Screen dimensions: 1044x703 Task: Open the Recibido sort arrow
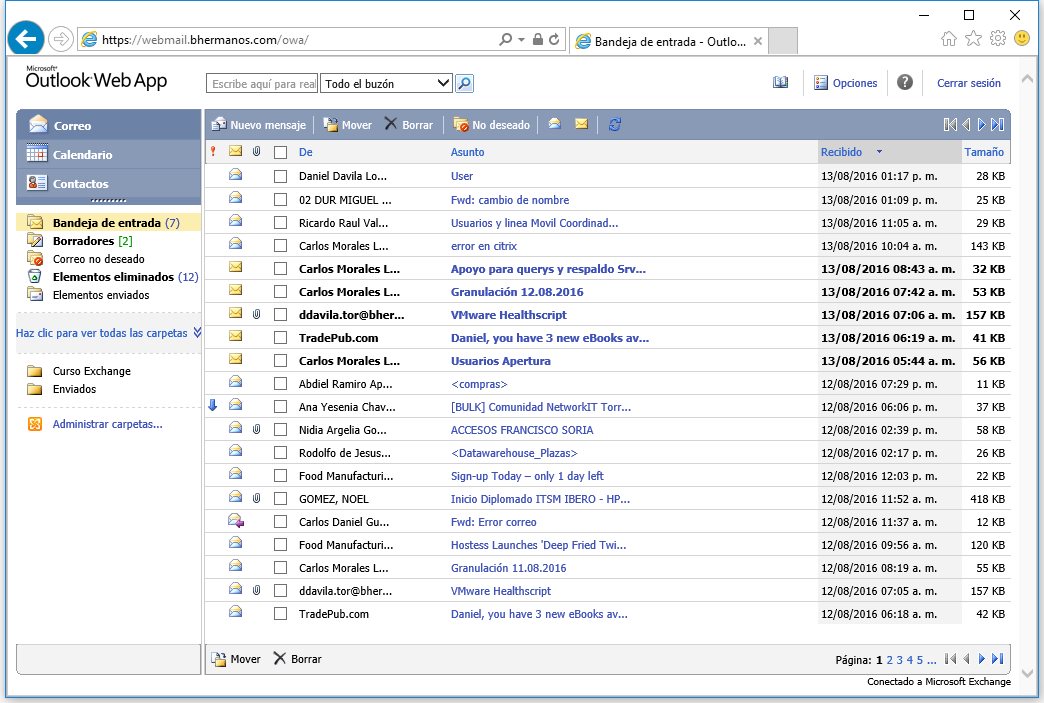click(879, 152)
